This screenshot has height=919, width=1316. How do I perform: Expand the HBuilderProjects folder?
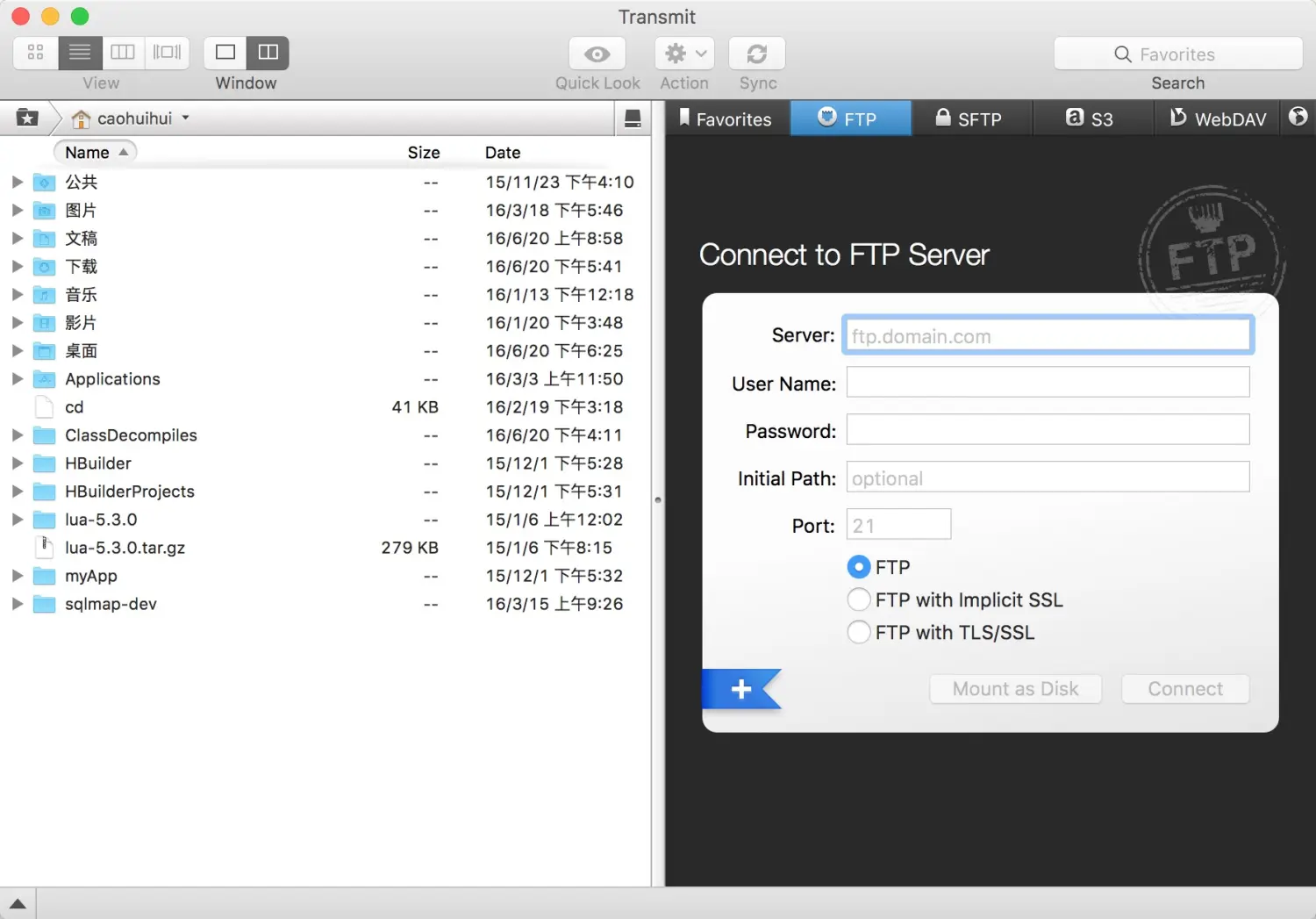[17, 491]
